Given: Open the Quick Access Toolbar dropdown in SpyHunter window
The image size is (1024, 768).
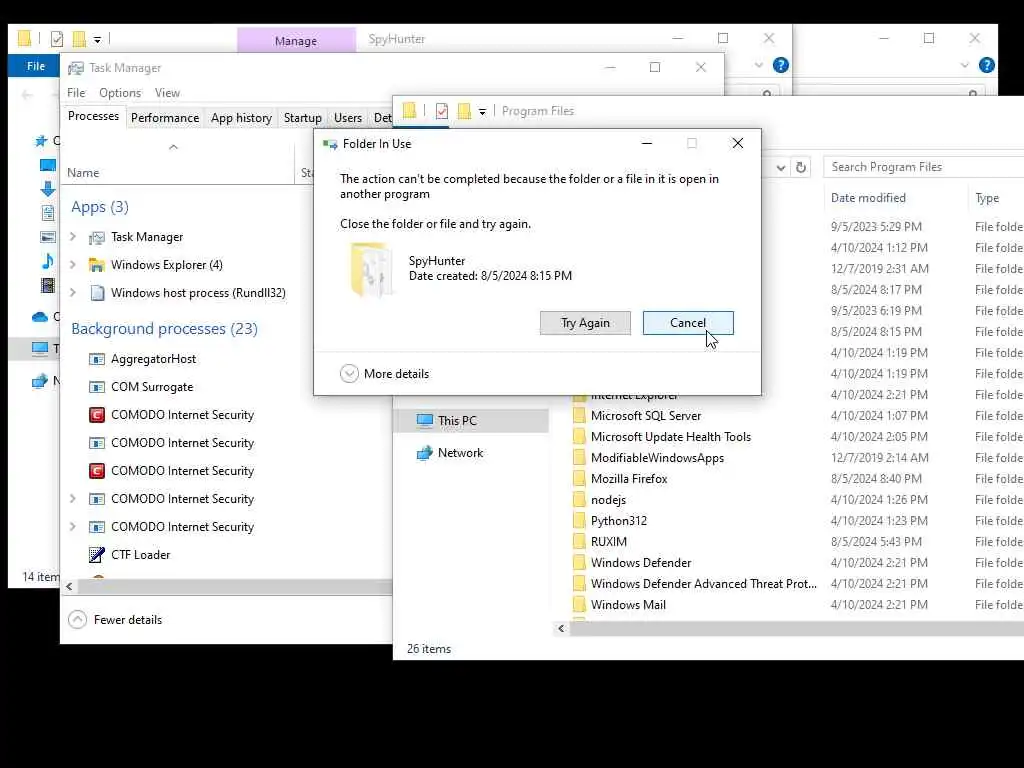Looking at the screenshot, I should (97, 40).
